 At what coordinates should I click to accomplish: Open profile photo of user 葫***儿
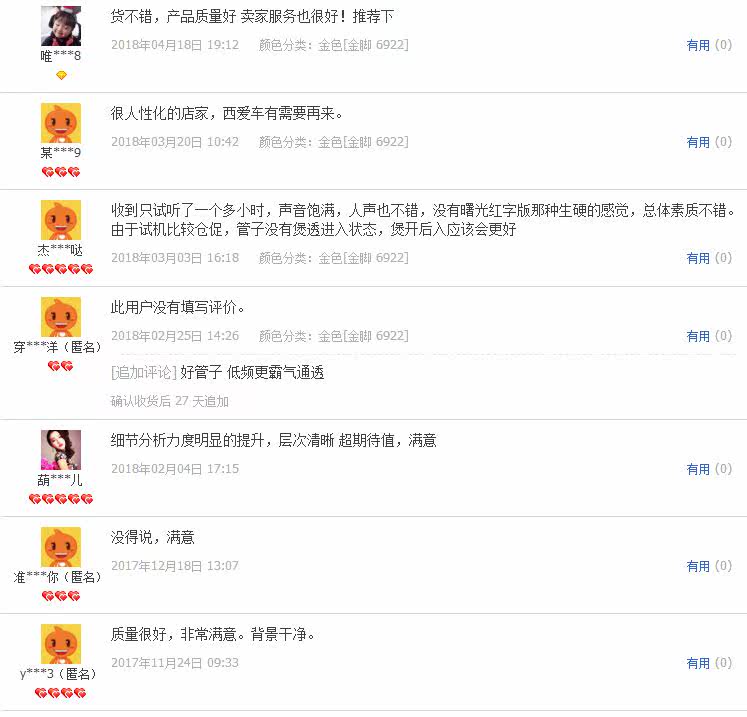(61, 450)
